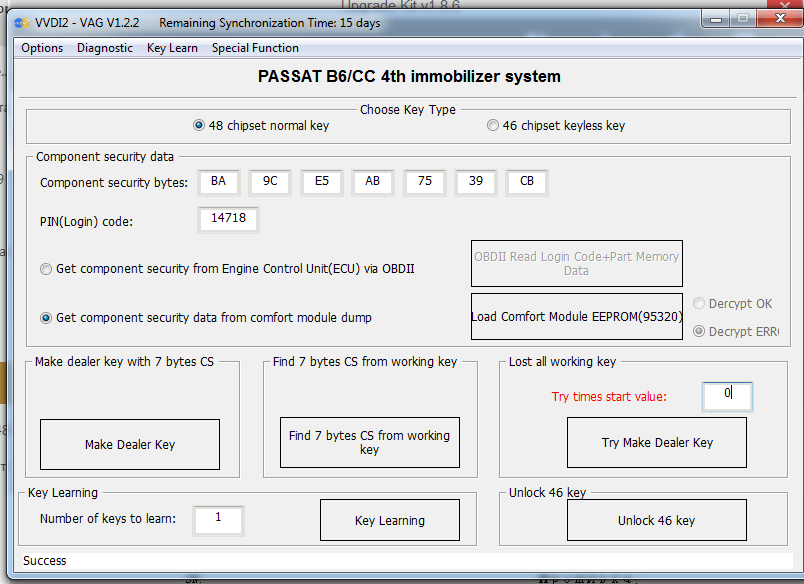Click Find 7 bytes CS from working key button
804x584 pixels.
(x=370, y=442)
